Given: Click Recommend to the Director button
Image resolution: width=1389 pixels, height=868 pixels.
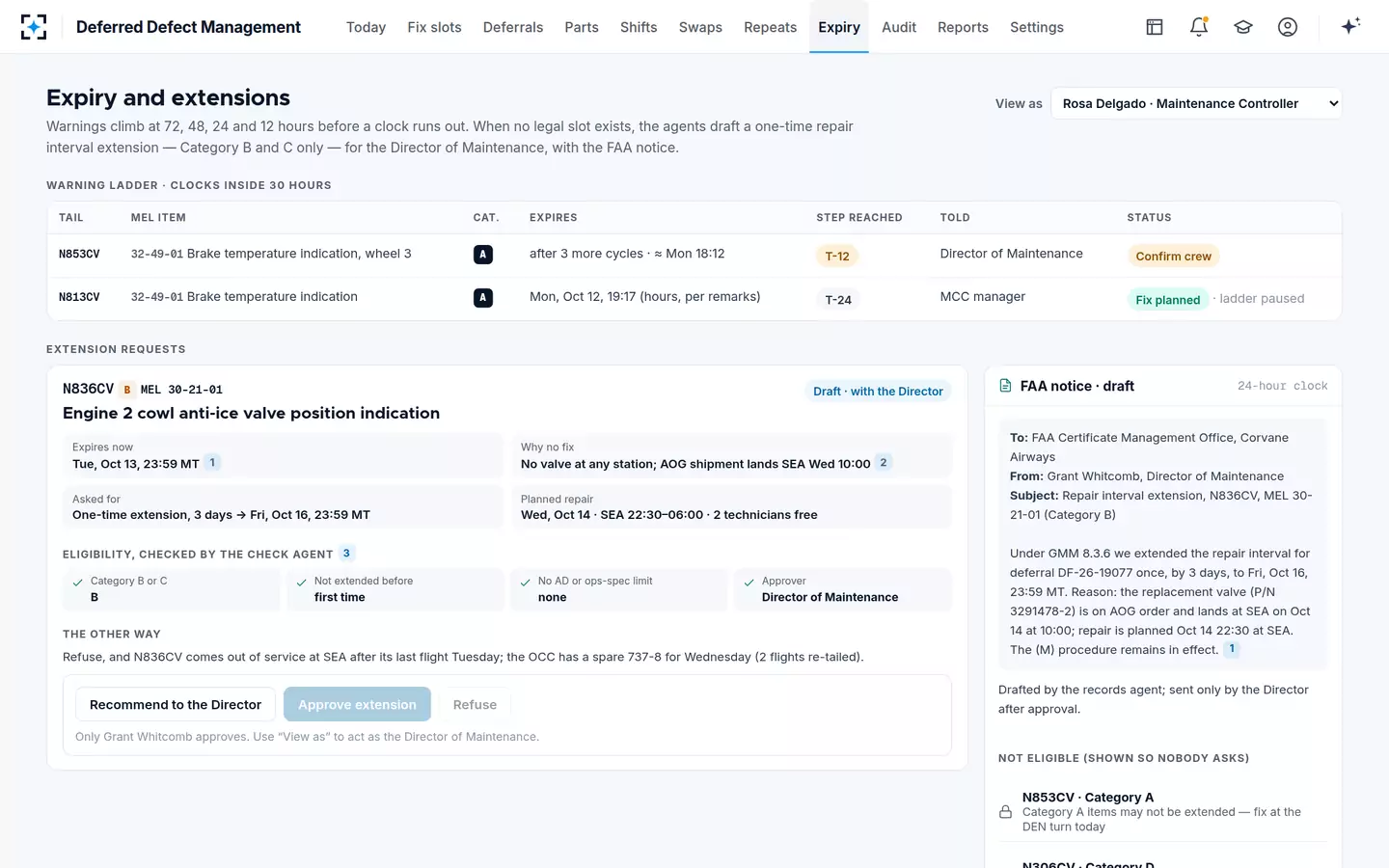Looking at the screenshot, I should pyautogui.click(x=176, y=705).
